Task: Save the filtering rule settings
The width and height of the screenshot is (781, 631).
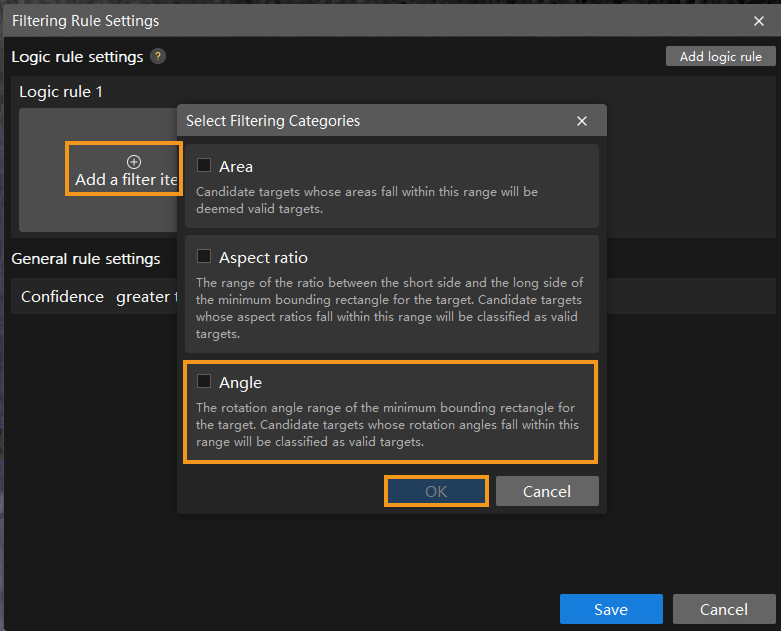Action: click(x=610, y=609)
